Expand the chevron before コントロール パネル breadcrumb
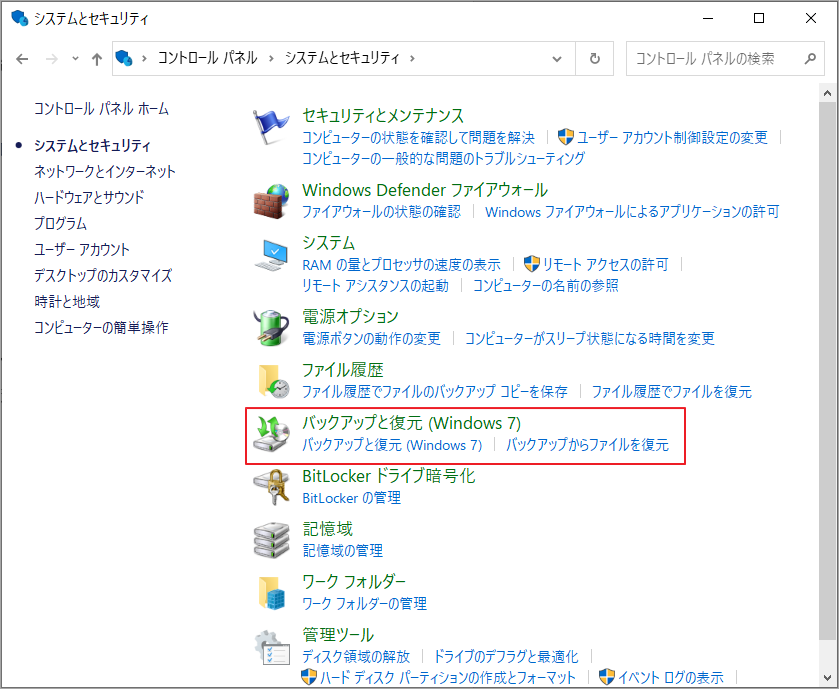This screenshot has height=689, width=839. pyautogui.click(x=144, y=58)
